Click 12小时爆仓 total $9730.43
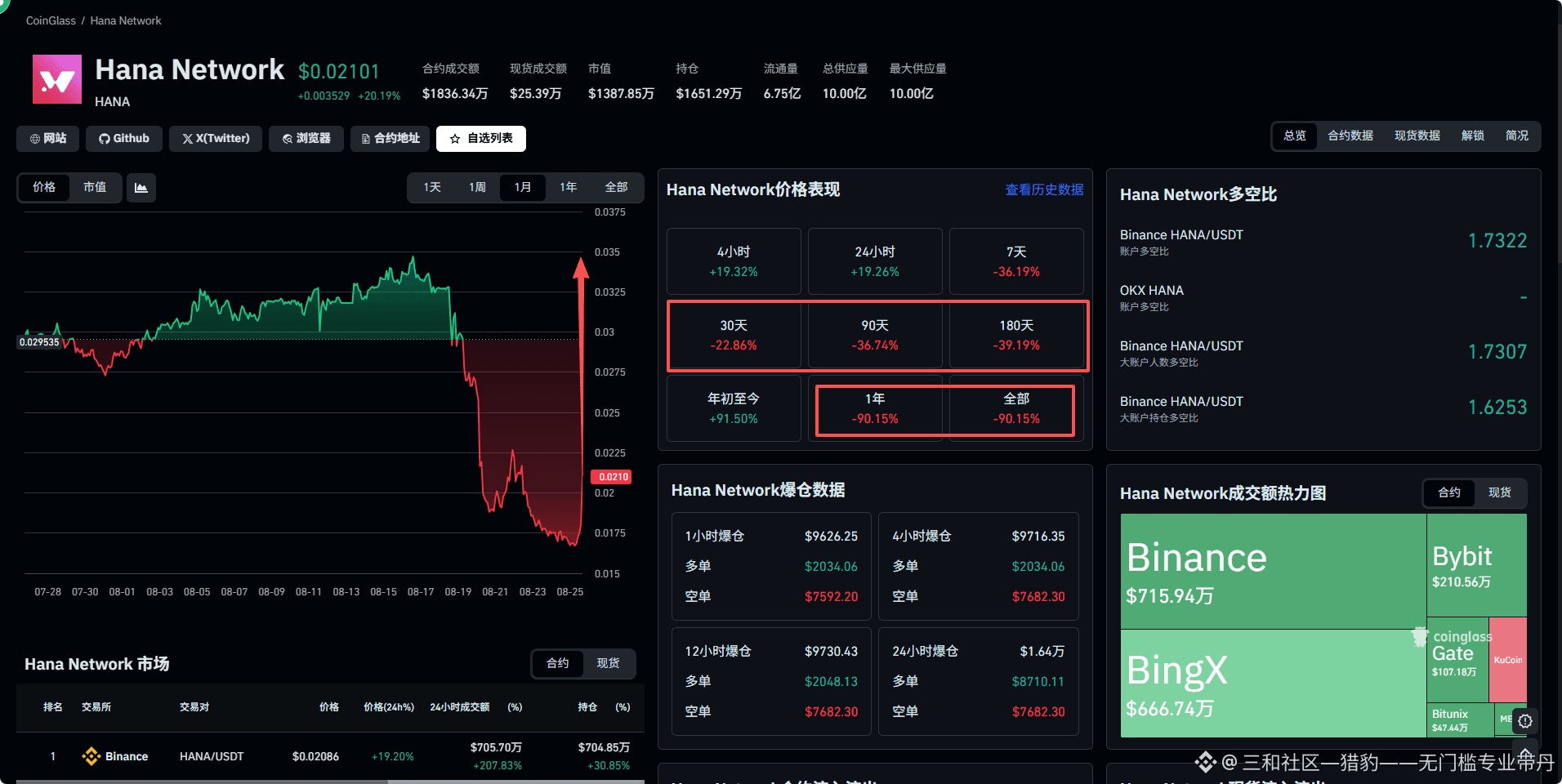Viewport: 1562px width, 784px height. tap(831, 652)
